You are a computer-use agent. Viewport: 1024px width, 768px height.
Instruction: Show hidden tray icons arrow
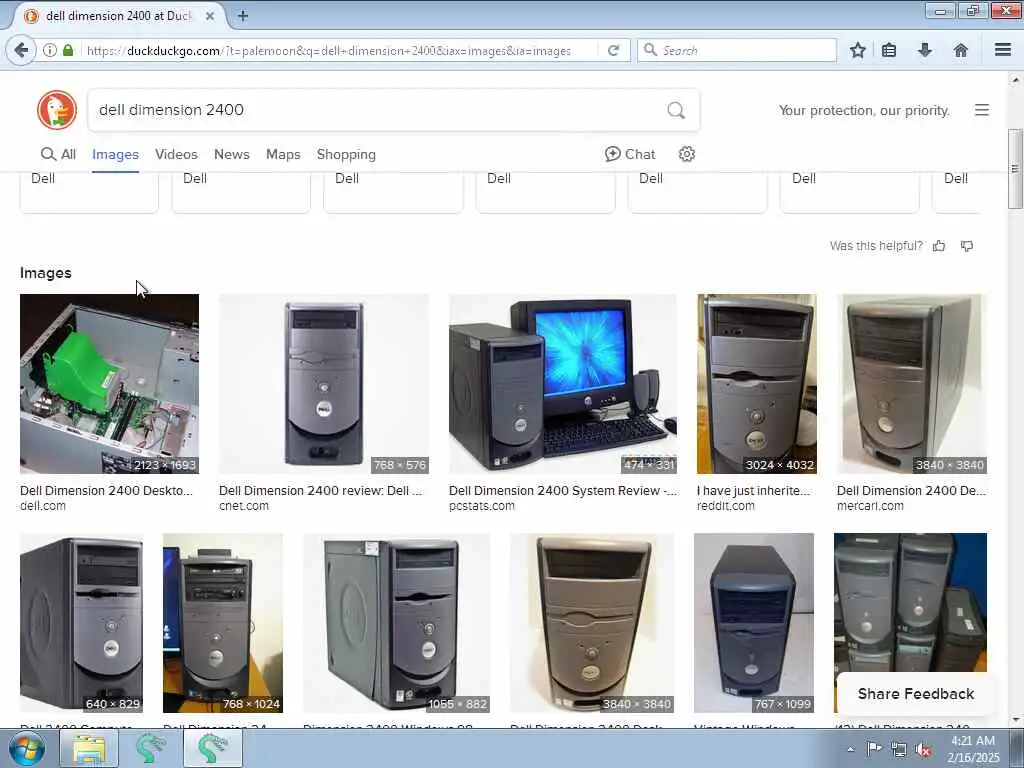pyautogui.click(x=850, y=749)
